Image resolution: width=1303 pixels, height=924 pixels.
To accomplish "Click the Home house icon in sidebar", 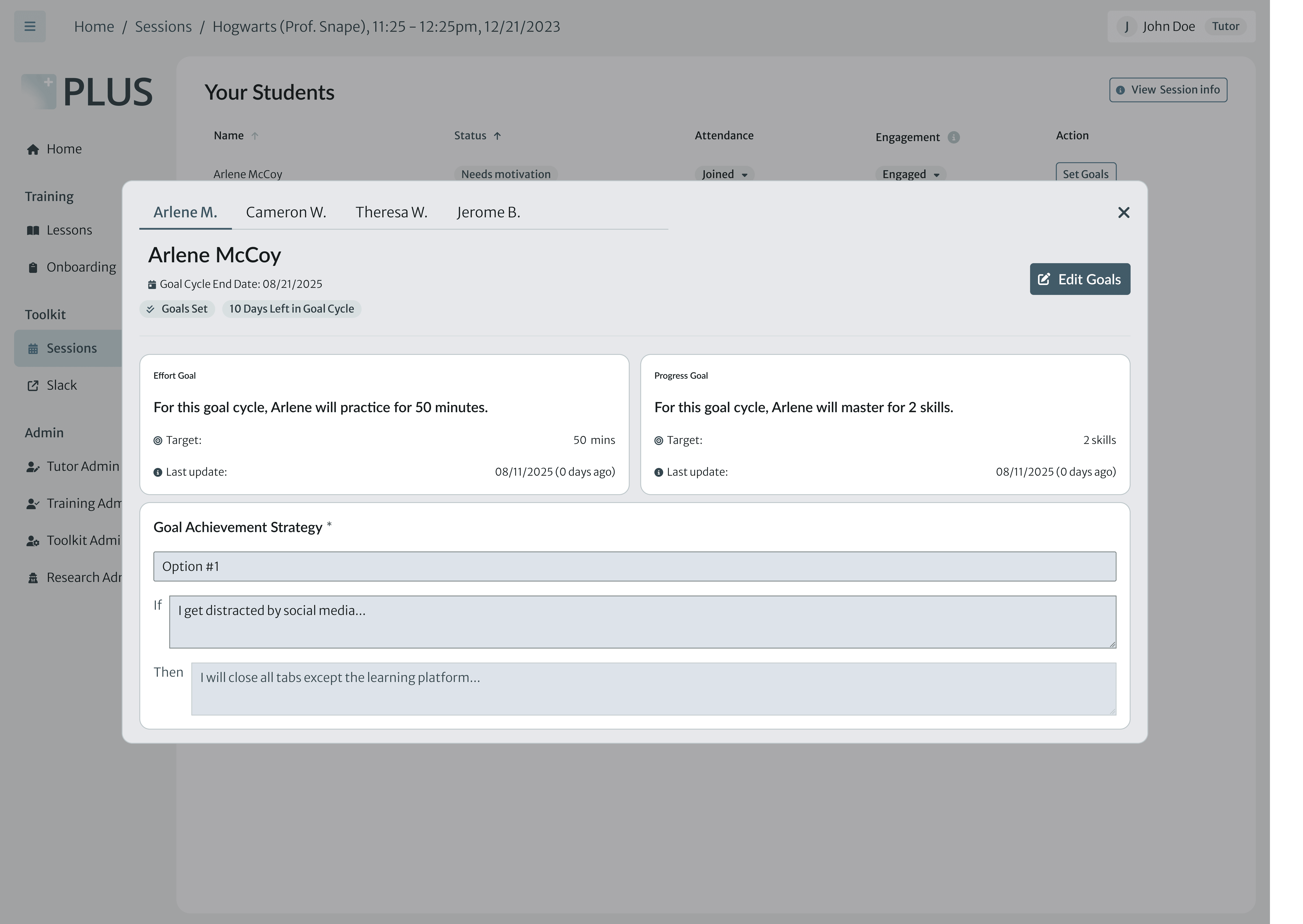I will tap(33, 150).
